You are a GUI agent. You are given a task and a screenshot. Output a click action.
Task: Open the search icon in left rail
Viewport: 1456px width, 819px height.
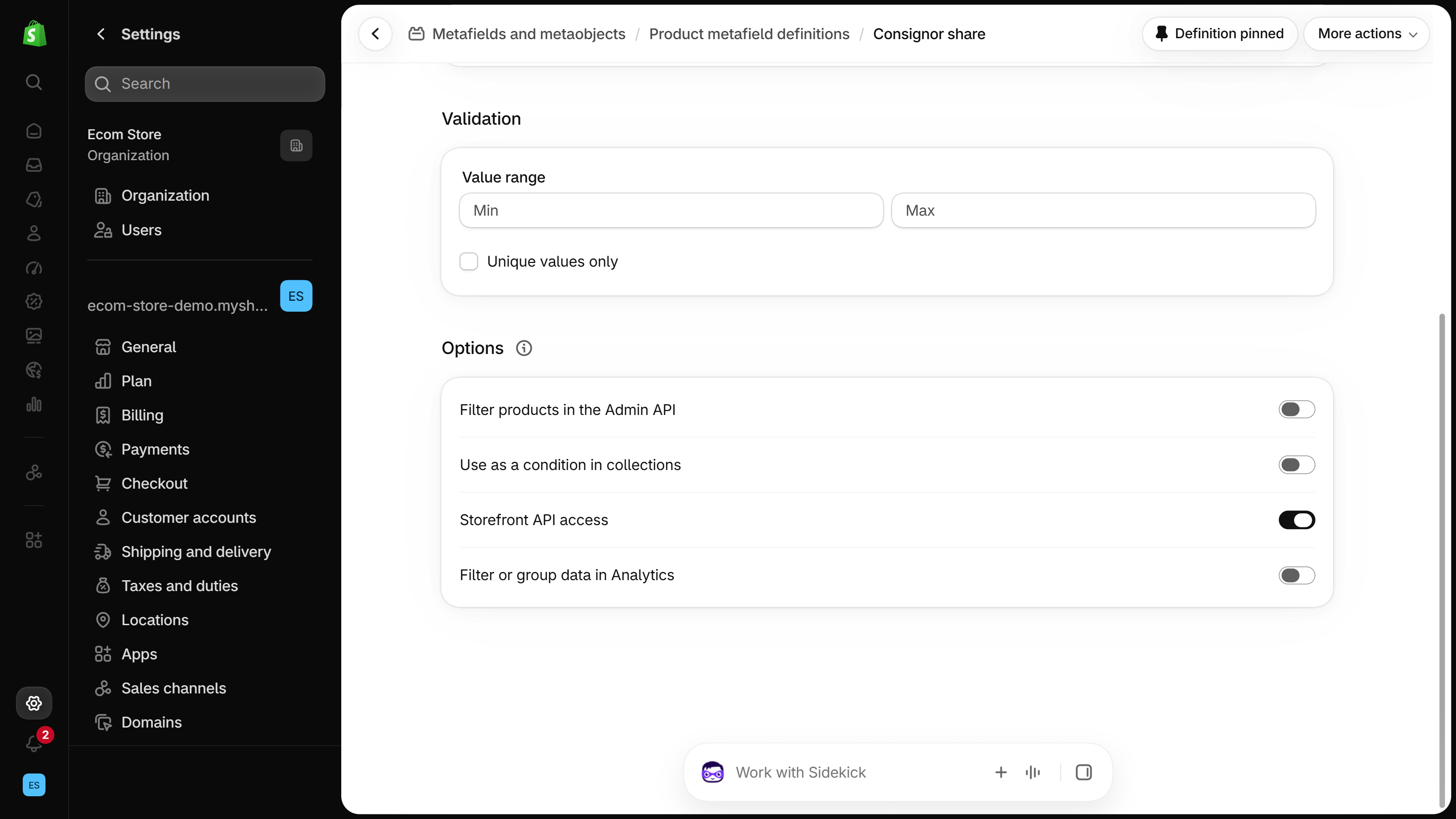tap(34, 82)
